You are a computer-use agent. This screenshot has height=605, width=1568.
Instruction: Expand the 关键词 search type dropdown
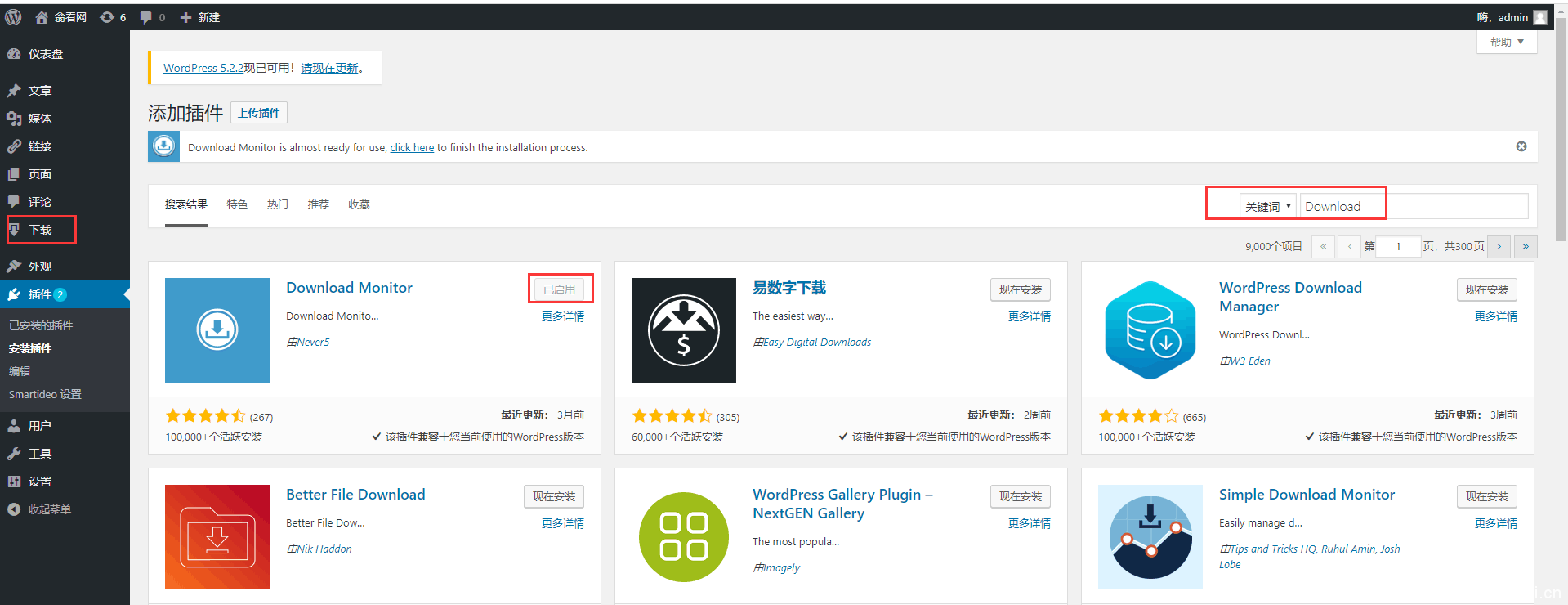pos(1267,207)
